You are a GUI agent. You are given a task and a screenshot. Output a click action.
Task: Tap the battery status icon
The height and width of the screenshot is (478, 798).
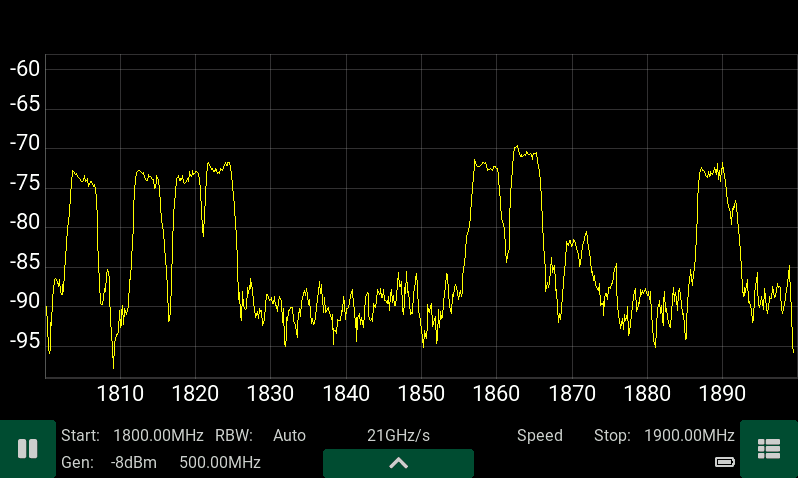725,462
